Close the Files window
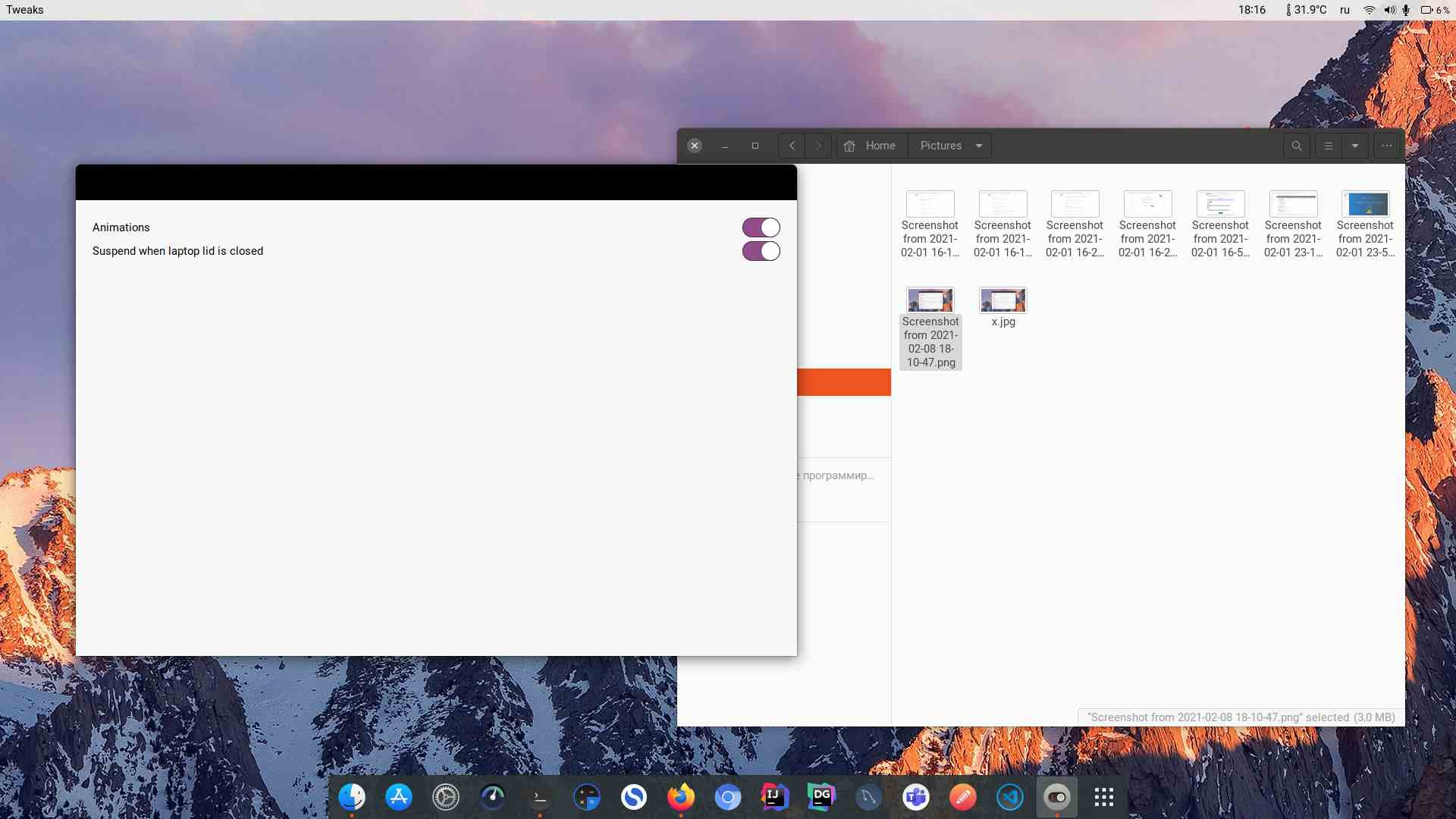Screen dimensions: 1456x819 (695, 146)
